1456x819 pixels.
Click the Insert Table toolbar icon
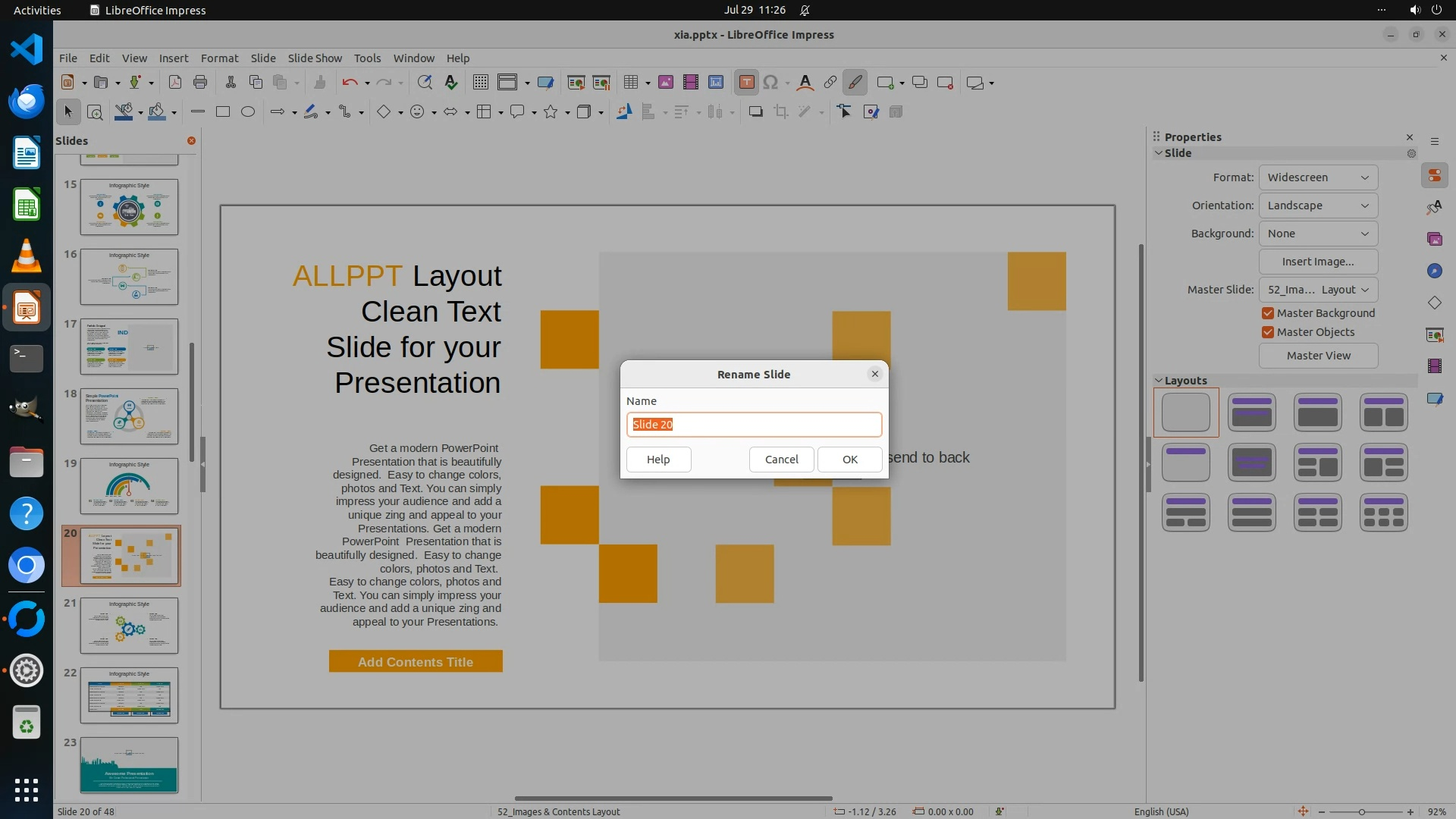tap(631, 83)
